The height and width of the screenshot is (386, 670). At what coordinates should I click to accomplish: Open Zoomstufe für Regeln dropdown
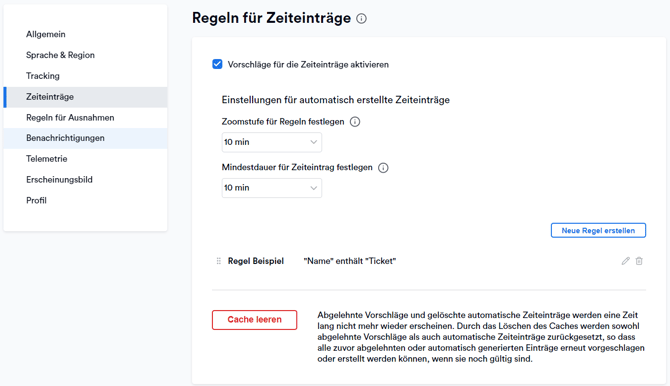[272, 142]
